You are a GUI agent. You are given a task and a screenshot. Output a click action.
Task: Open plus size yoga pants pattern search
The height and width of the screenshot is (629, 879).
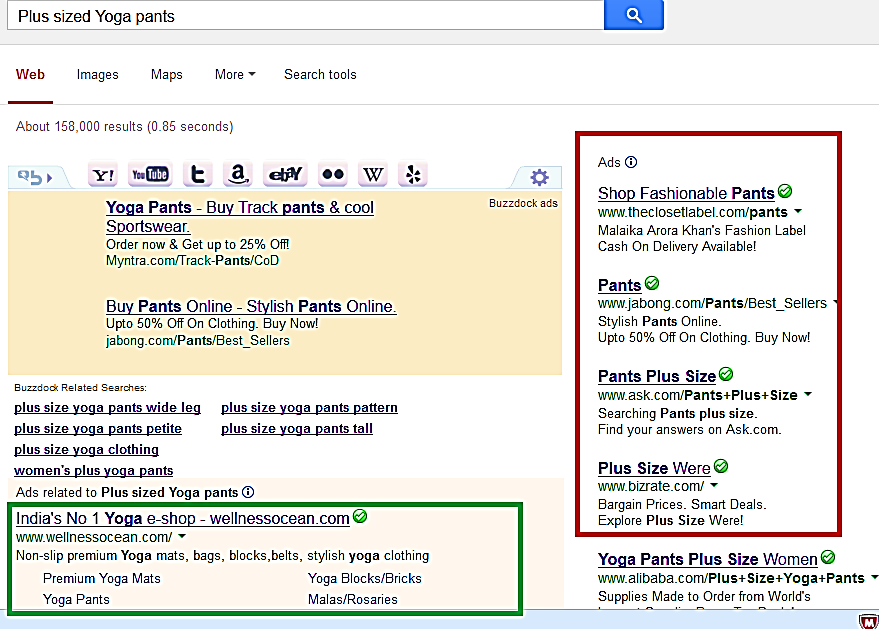coord(309,408)
